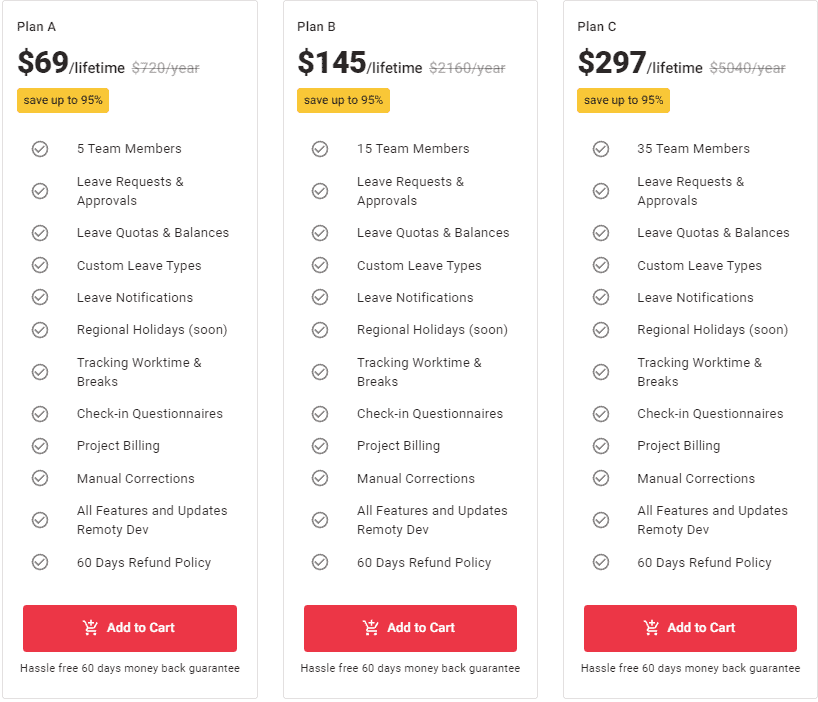Click the checkmark next to 60 Days Refund Policy in Plan C
Image resolution: width=818 pixels, height=702 pixels.
(601, 562)
